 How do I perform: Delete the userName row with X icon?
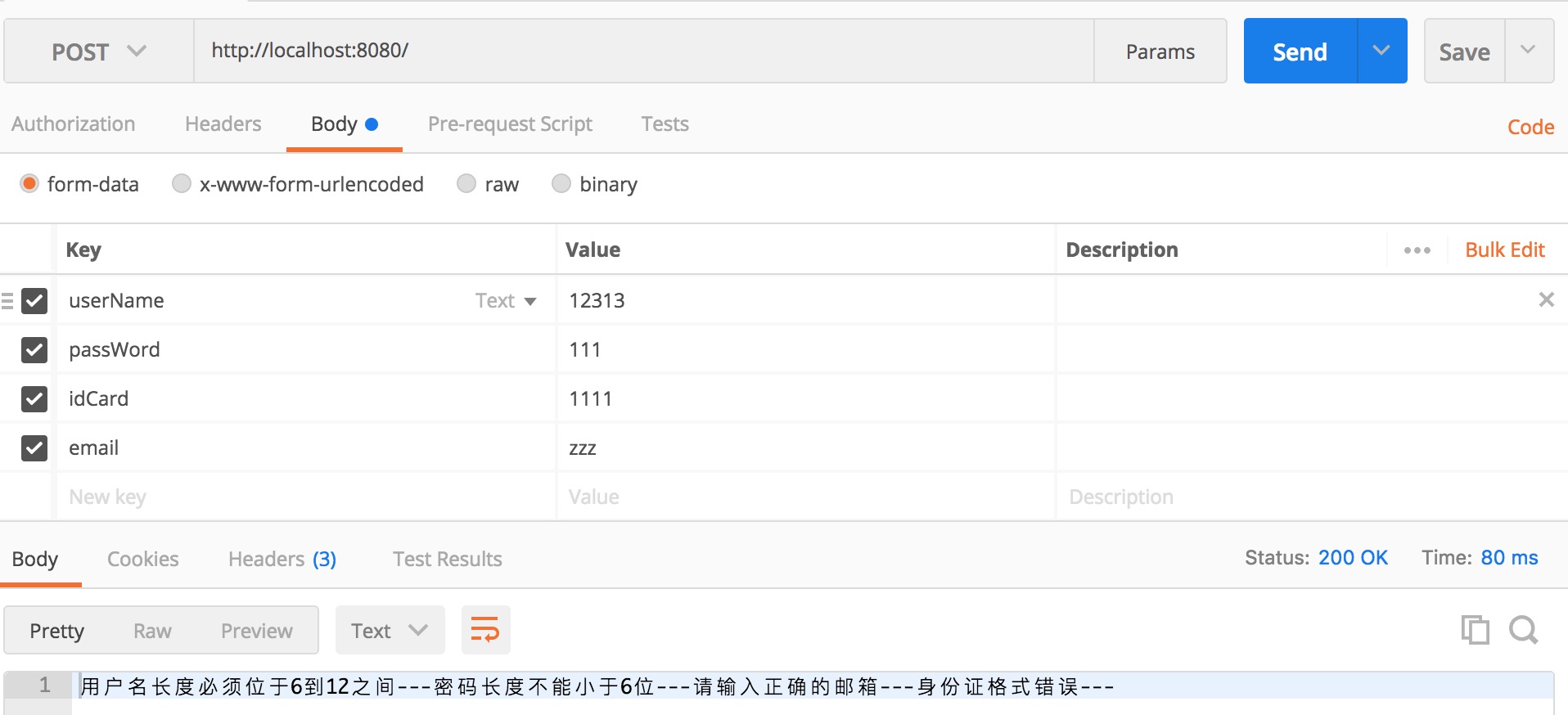click(x=1546, y=300)
